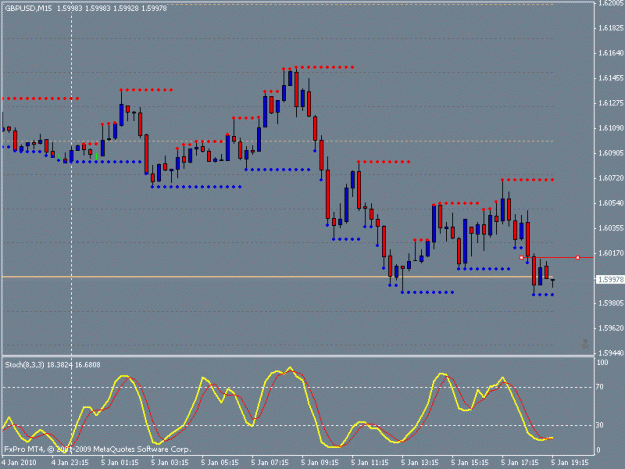Click the 1.59440 price axis label
This screenshot has width=625, height=469.
tap(611, 353)
